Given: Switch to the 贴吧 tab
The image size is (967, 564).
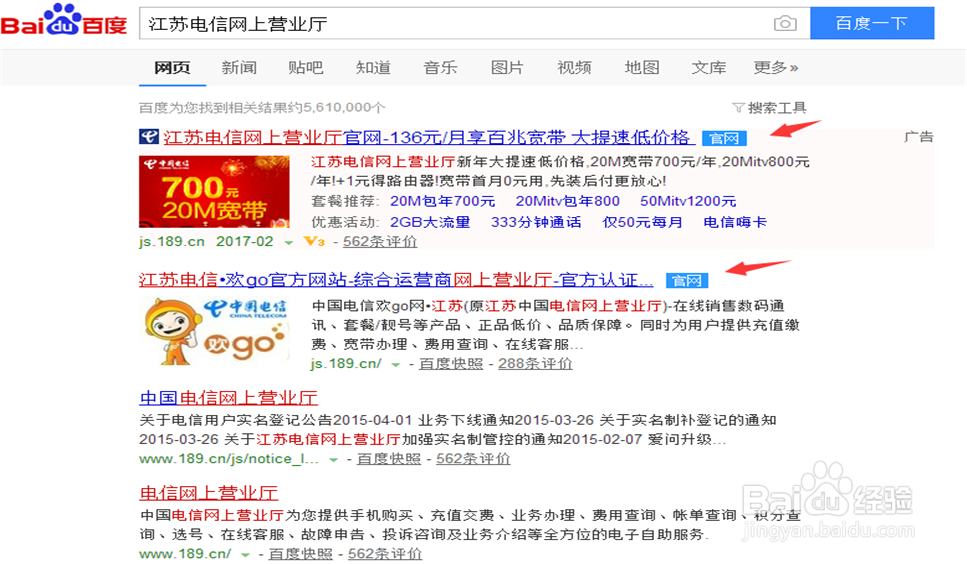Looking at the screenshot, I should tap(306, 67).
